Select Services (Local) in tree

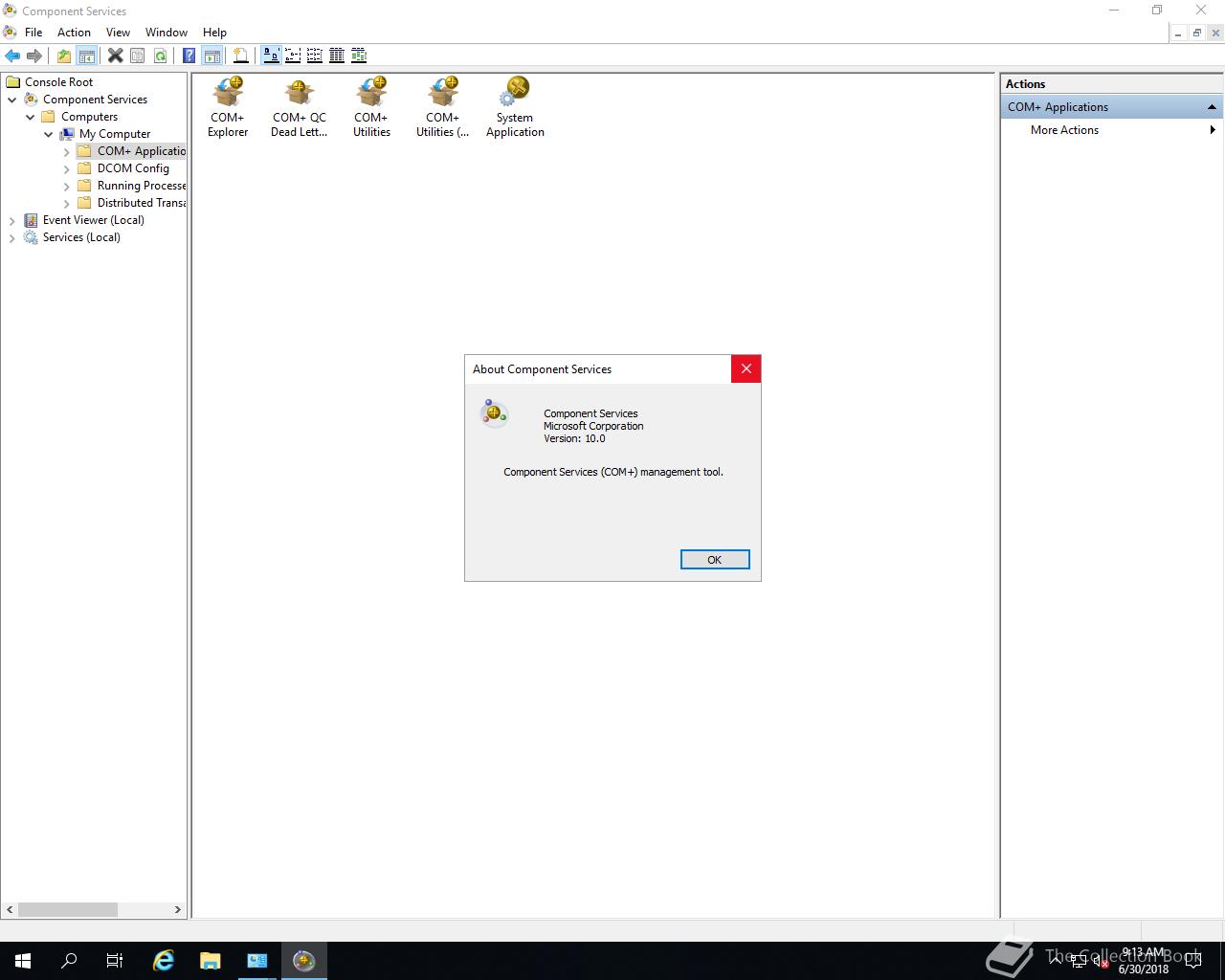tap(81, 237)
